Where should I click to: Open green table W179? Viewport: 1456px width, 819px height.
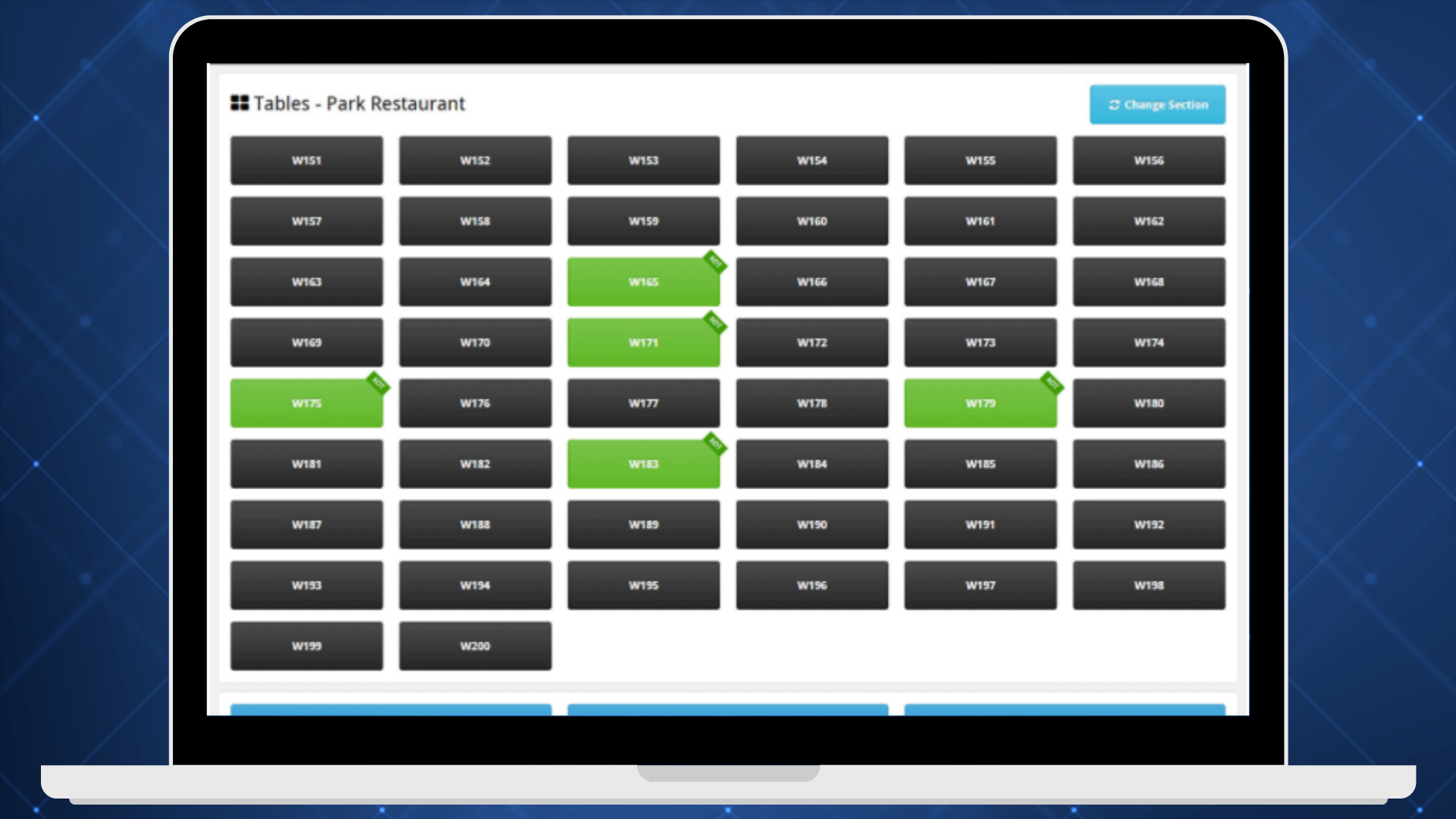pyautogui.click(x=980, y=403)
